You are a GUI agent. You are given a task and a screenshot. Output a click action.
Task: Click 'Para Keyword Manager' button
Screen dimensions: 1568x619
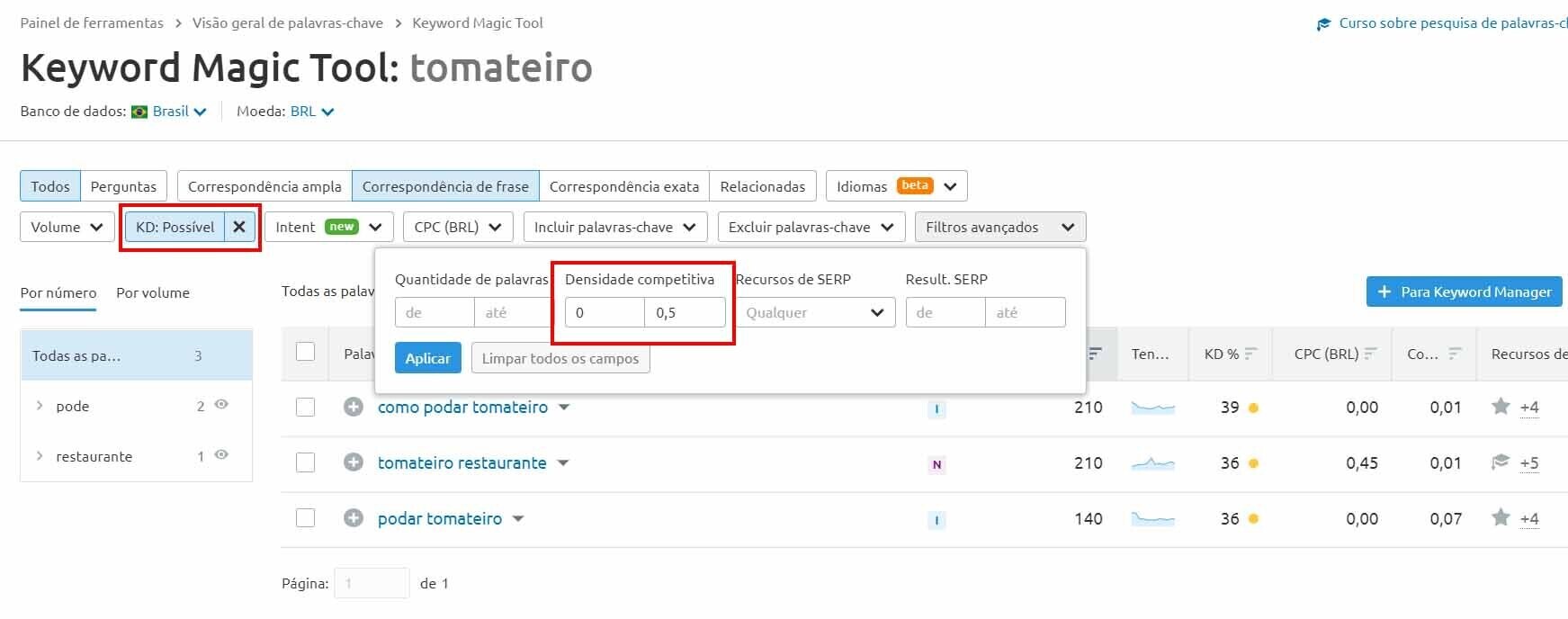pyautogui.click(x=1464, y=292)
